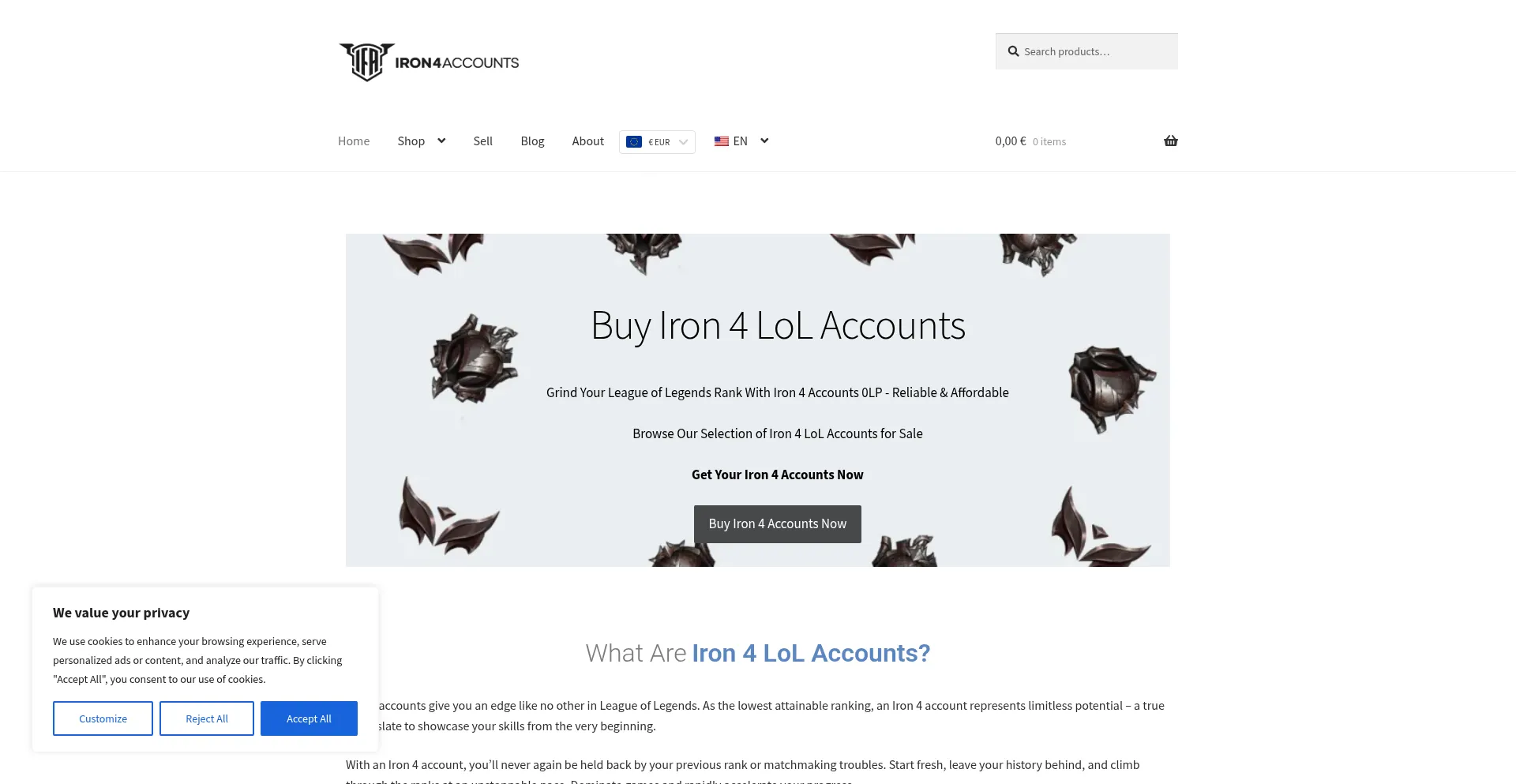Screen dimensions: 1516x784
Task: Click Buy Iron 4 Accounts Now button
Action: tap(778, 524)
